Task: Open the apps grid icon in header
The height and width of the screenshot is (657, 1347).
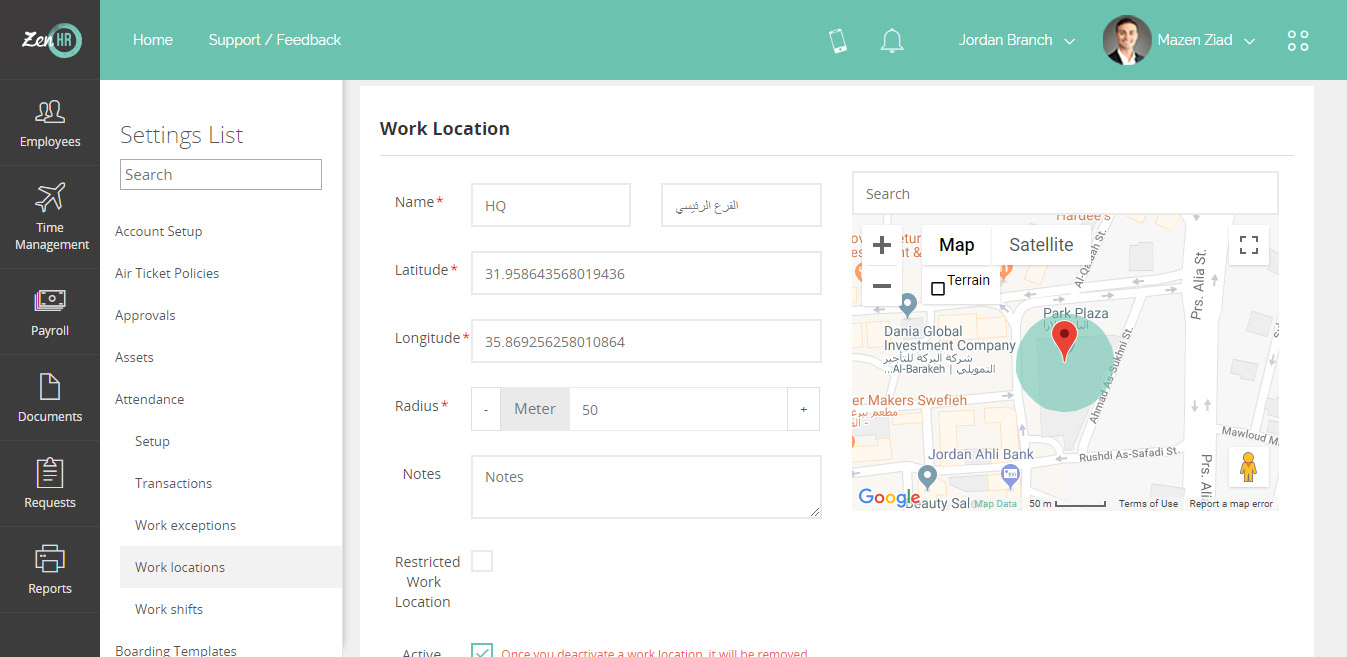Action: [1298, 40]
